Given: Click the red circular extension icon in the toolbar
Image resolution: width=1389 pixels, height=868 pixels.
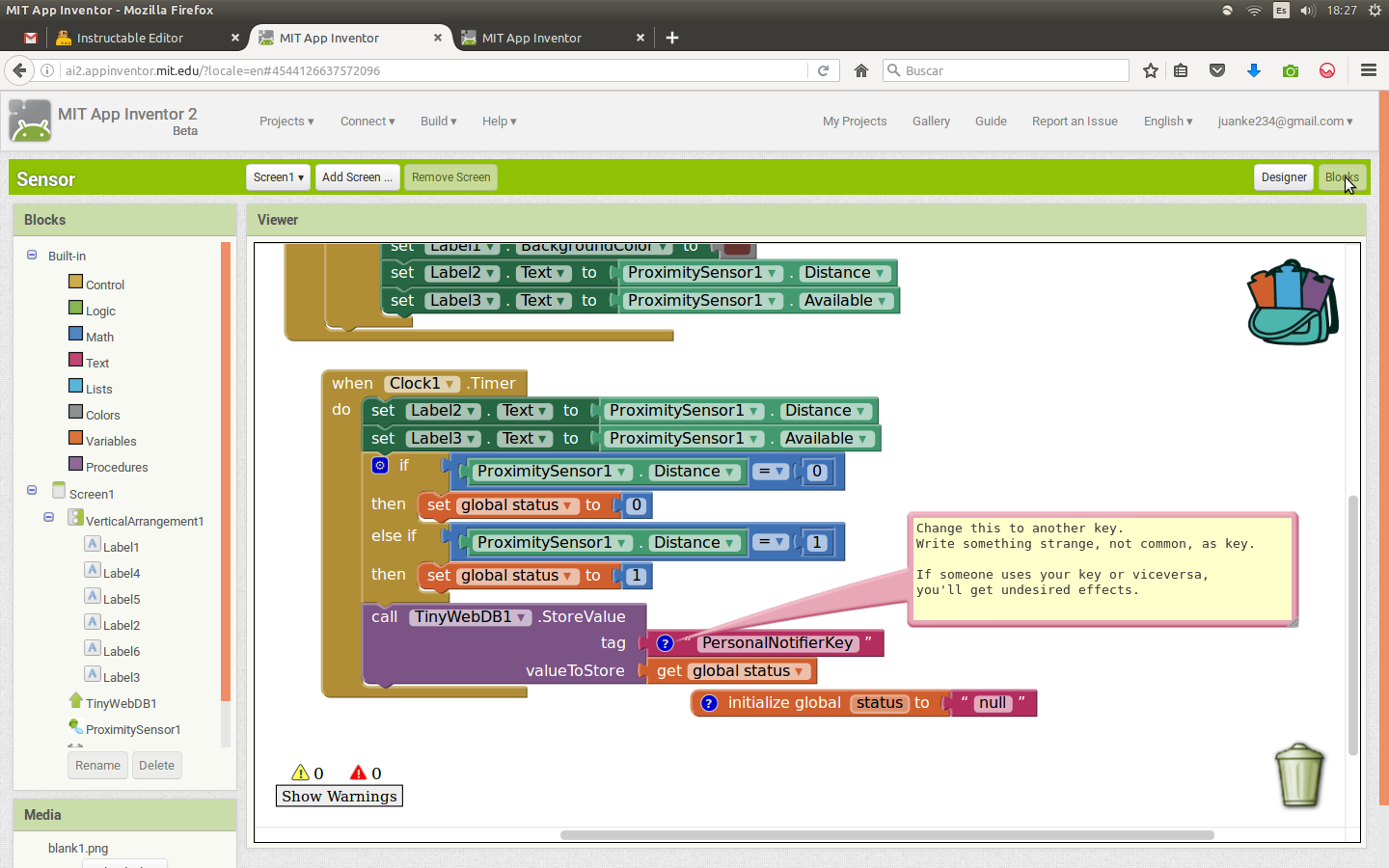Looking at the screenshot, I should click(x=1327, y=70).
